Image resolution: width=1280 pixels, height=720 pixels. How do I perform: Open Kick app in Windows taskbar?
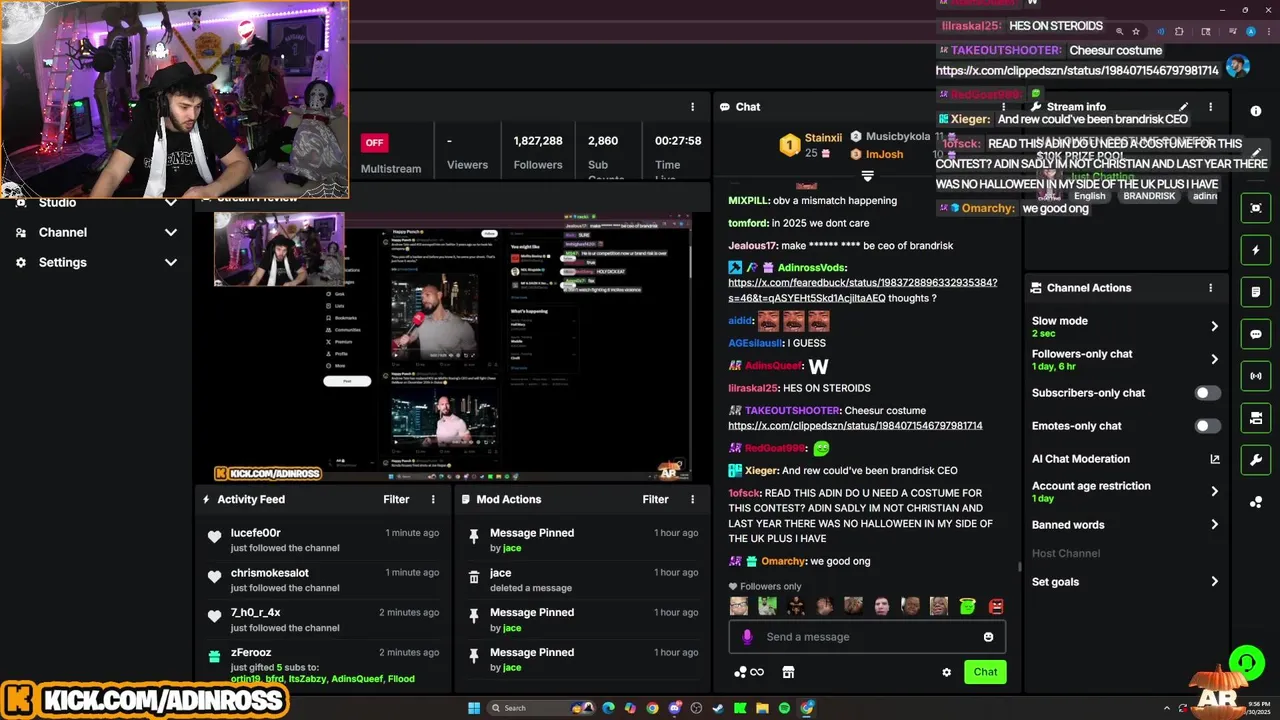[740, 708]
